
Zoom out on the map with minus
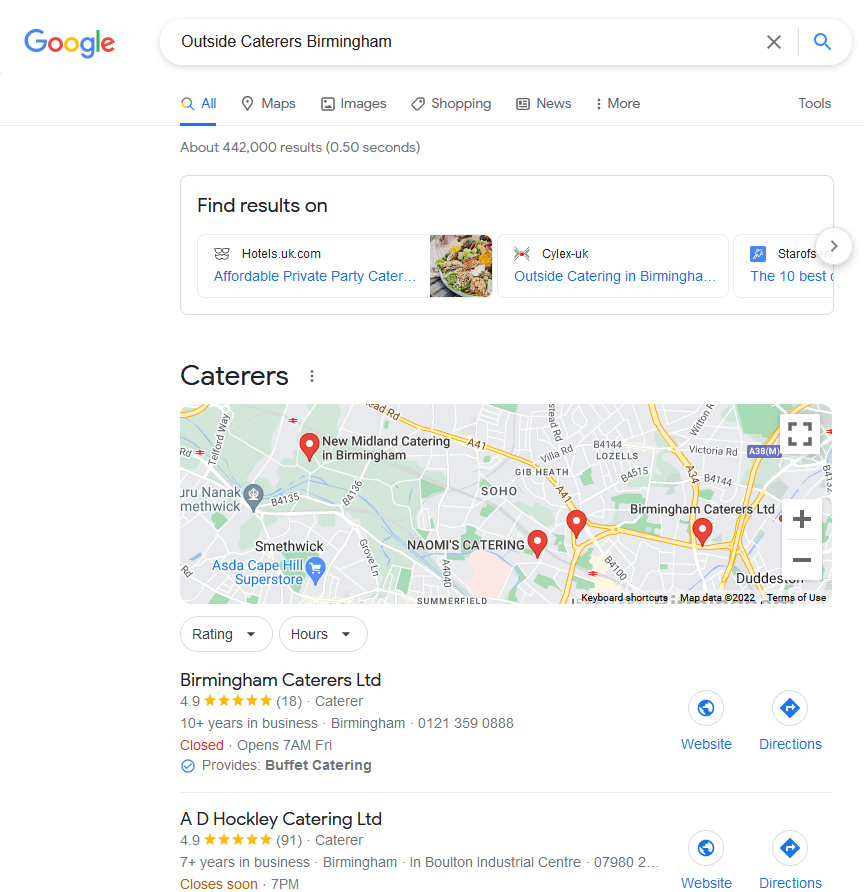[x=801, y=560]
